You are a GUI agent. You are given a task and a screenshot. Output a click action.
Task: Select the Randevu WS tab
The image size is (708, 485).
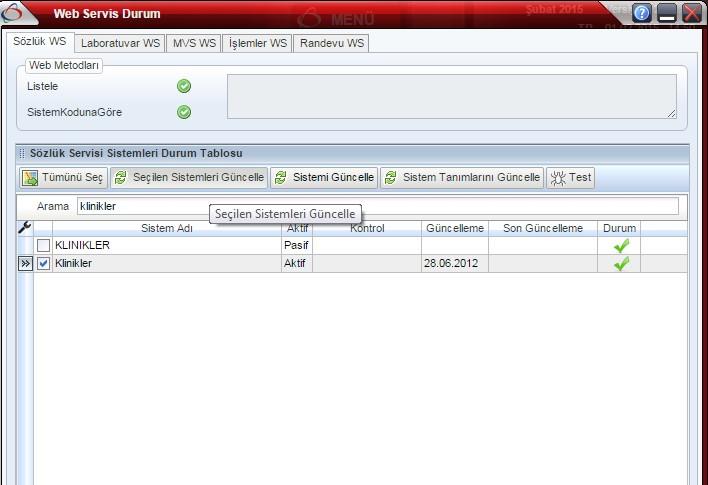(x=332, y=44)
